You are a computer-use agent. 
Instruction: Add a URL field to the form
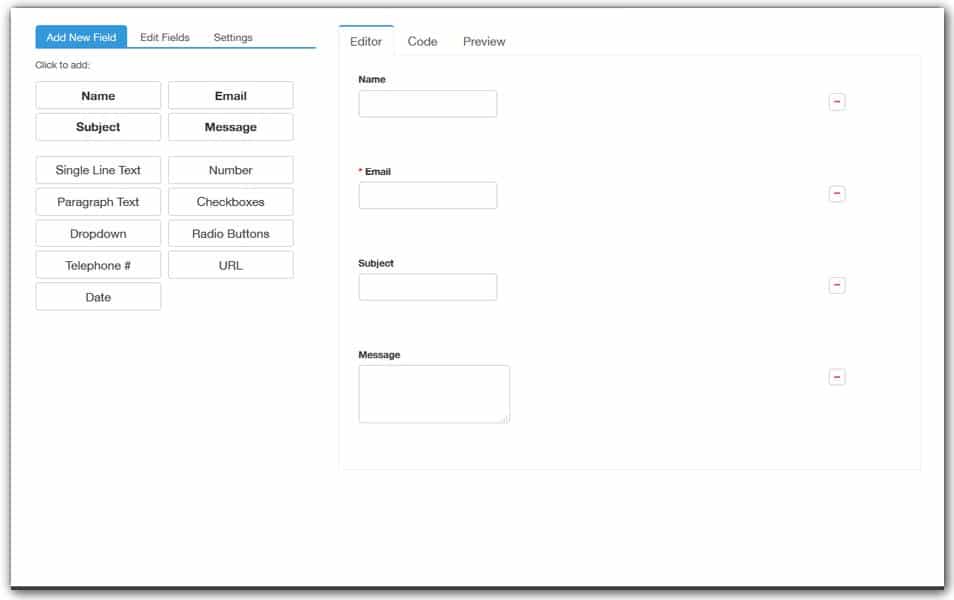(231, 264)
